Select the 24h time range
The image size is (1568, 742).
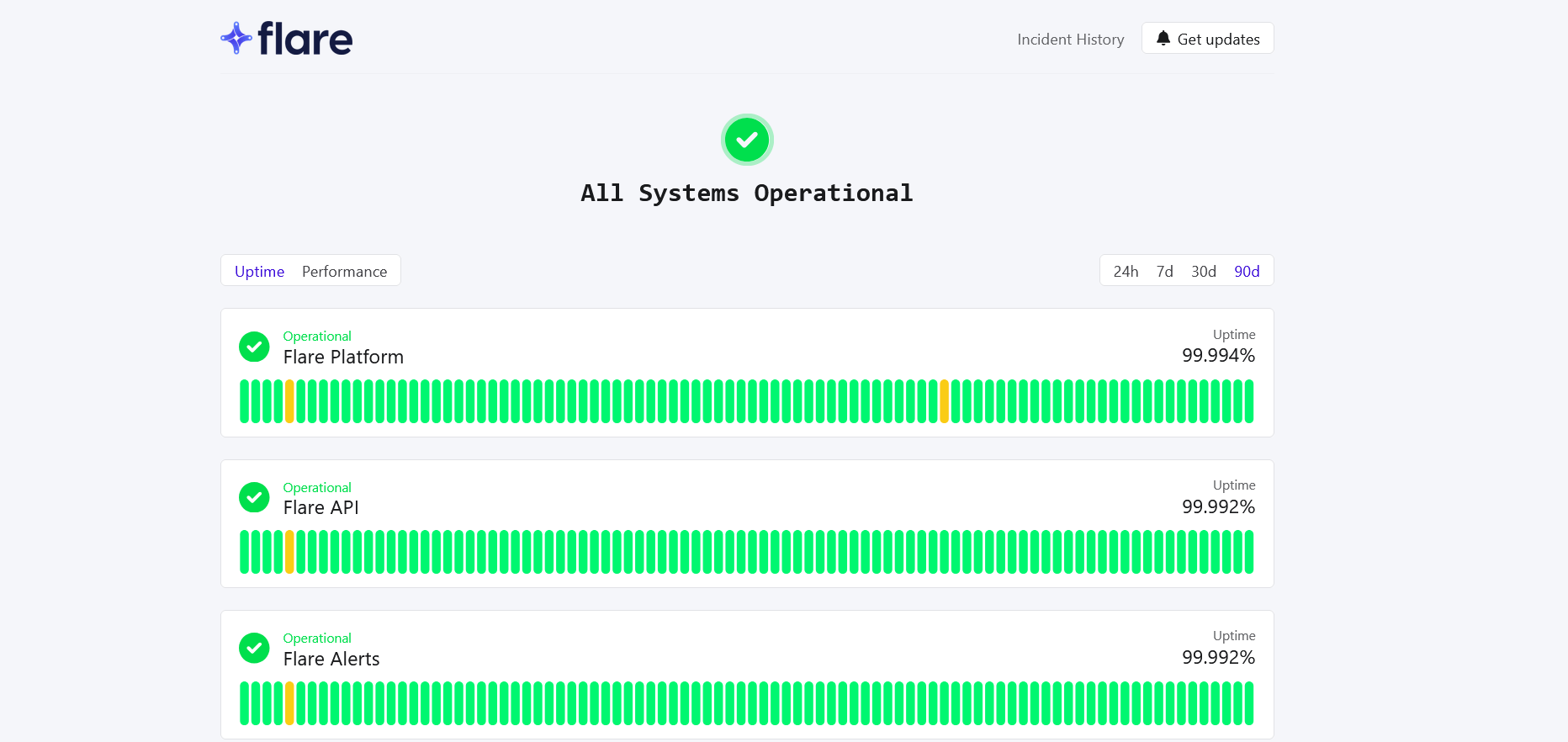(x=1126, y=272)
